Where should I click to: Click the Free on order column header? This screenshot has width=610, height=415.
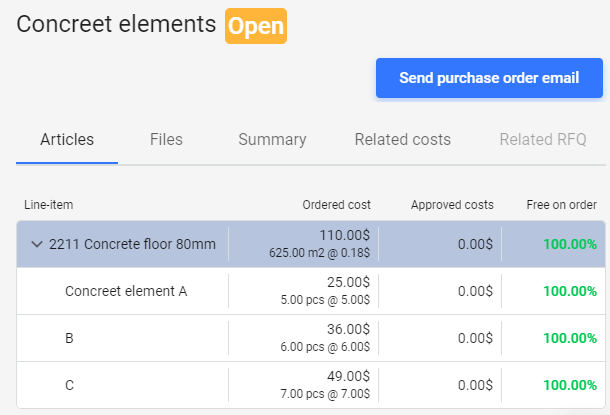561,205
